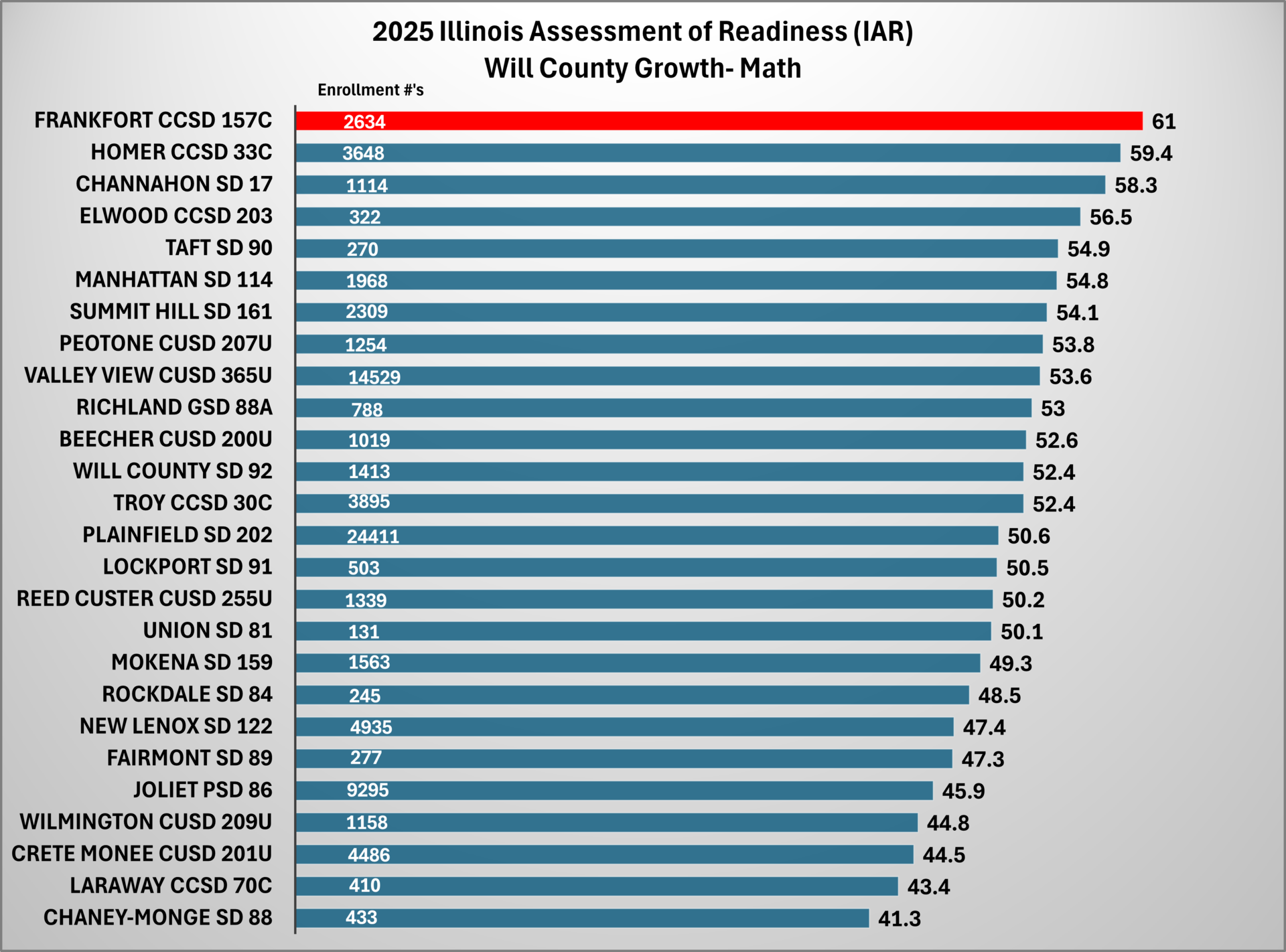Click the 'FRANKFORT CCSD 157C' label
The width and height of the screenshot is (1286, 952).
click(x=153, y=121)
